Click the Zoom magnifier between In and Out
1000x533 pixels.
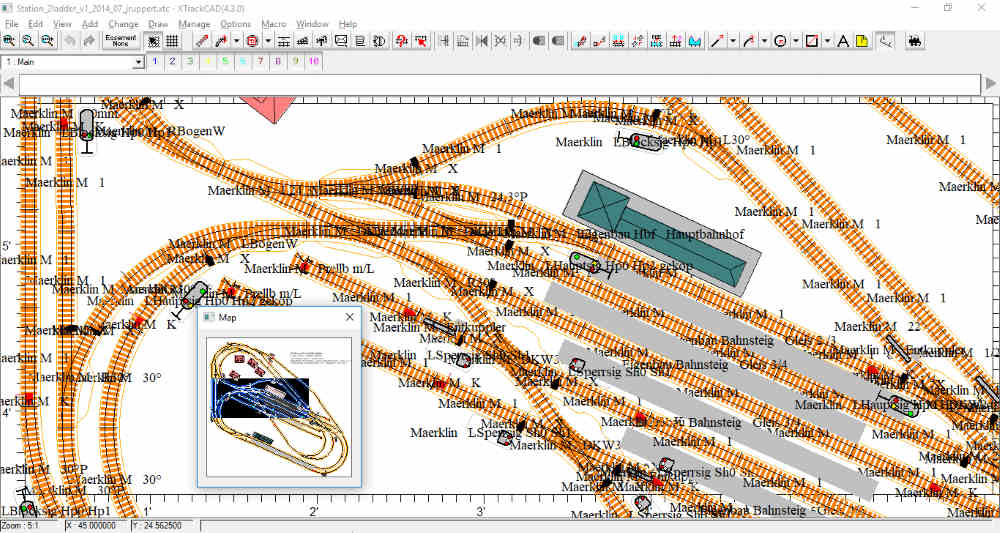pos(28,41)
